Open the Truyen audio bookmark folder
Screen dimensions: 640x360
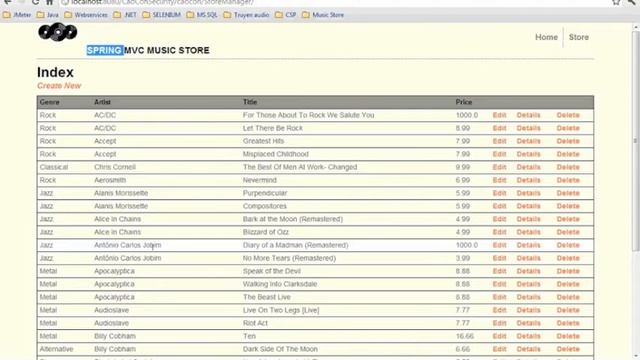247,15
